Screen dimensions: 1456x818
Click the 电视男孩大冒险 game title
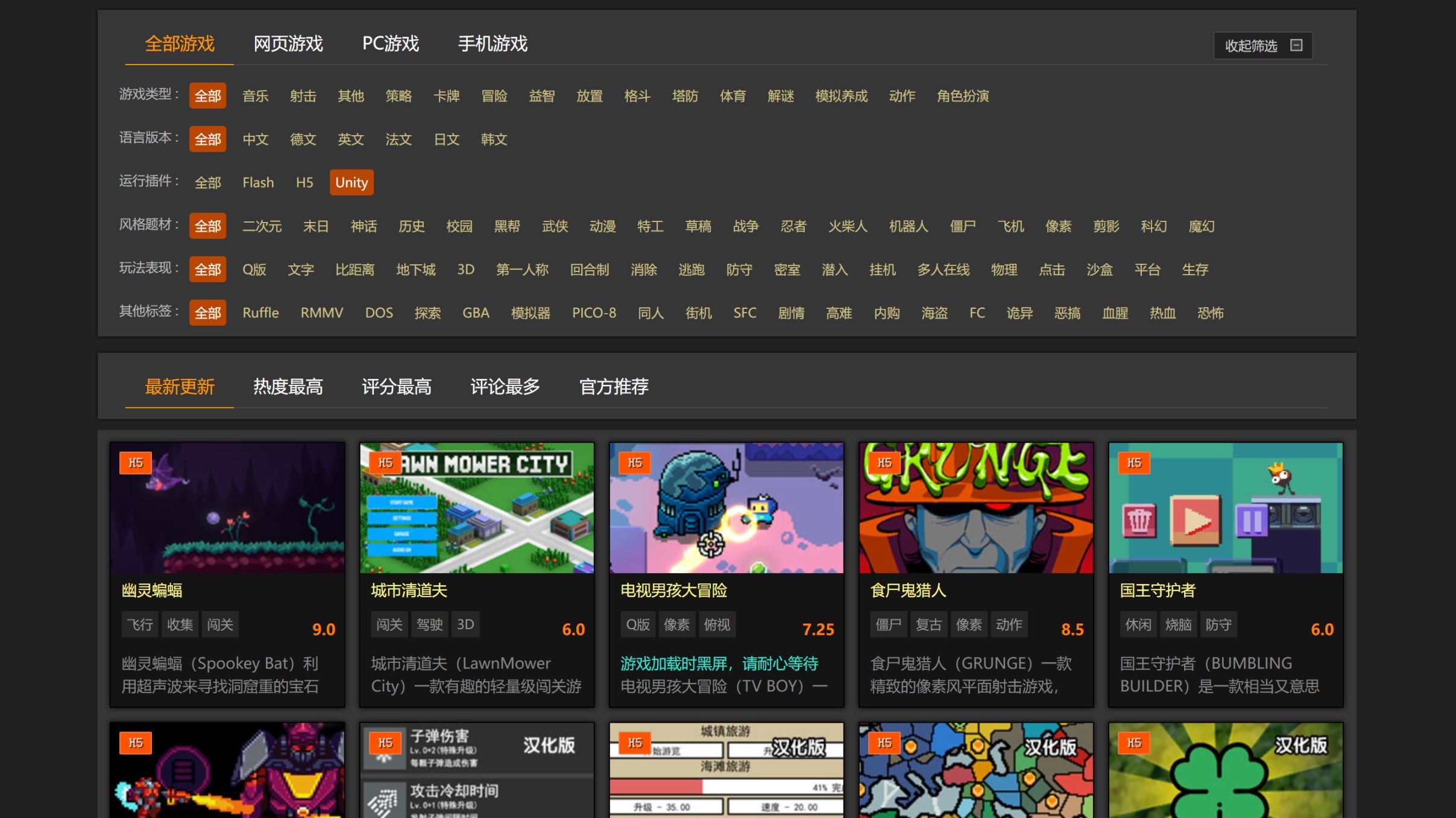(x=674, y=591)
